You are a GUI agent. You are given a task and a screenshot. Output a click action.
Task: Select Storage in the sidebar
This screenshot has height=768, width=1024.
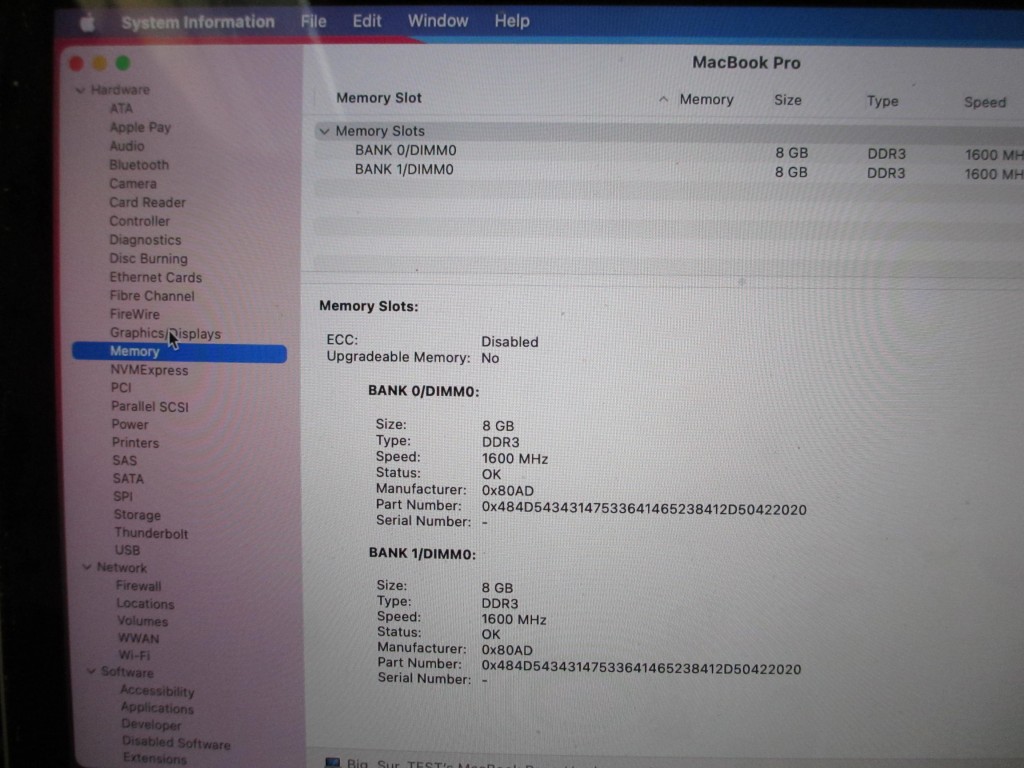[137, 515]
